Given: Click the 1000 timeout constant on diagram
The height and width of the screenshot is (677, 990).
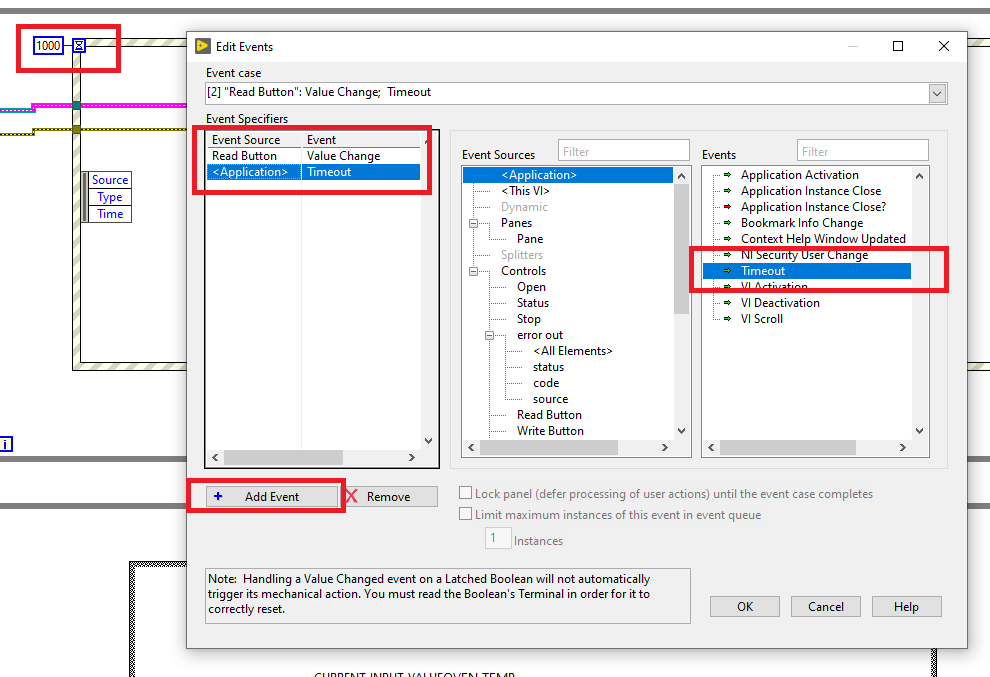Looking at the screenshot, I should [x=48, y=45].
